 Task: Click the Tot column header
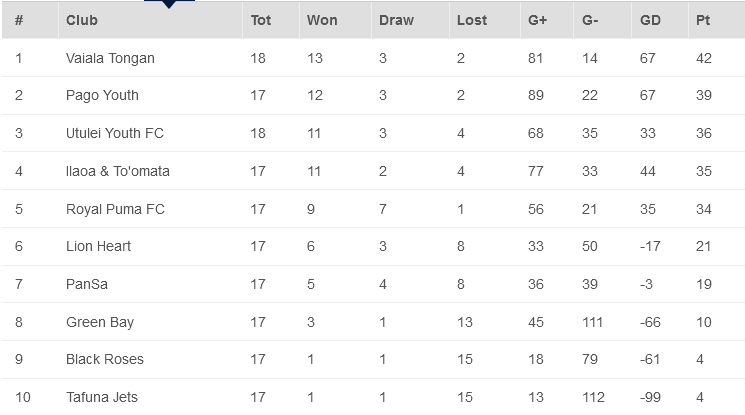pyautogui.click(x=260, y=20)
